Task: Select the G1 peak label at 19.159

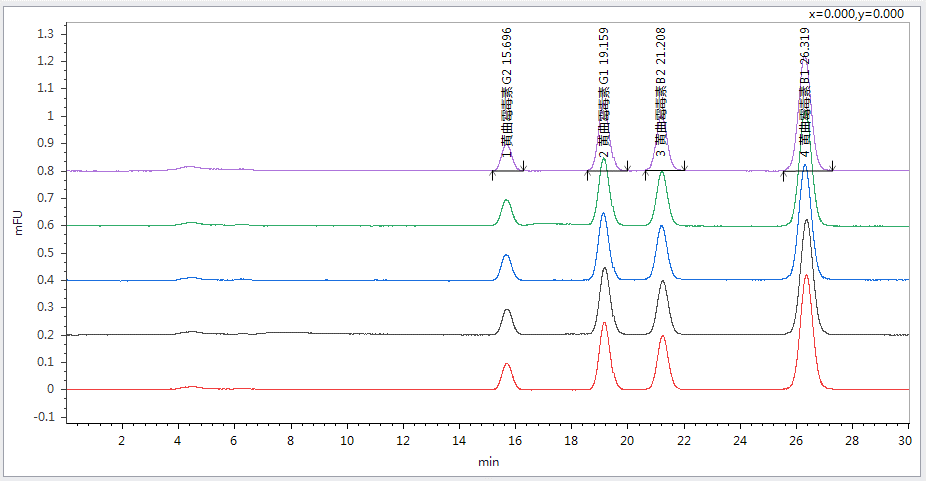Action: (604, 98)
